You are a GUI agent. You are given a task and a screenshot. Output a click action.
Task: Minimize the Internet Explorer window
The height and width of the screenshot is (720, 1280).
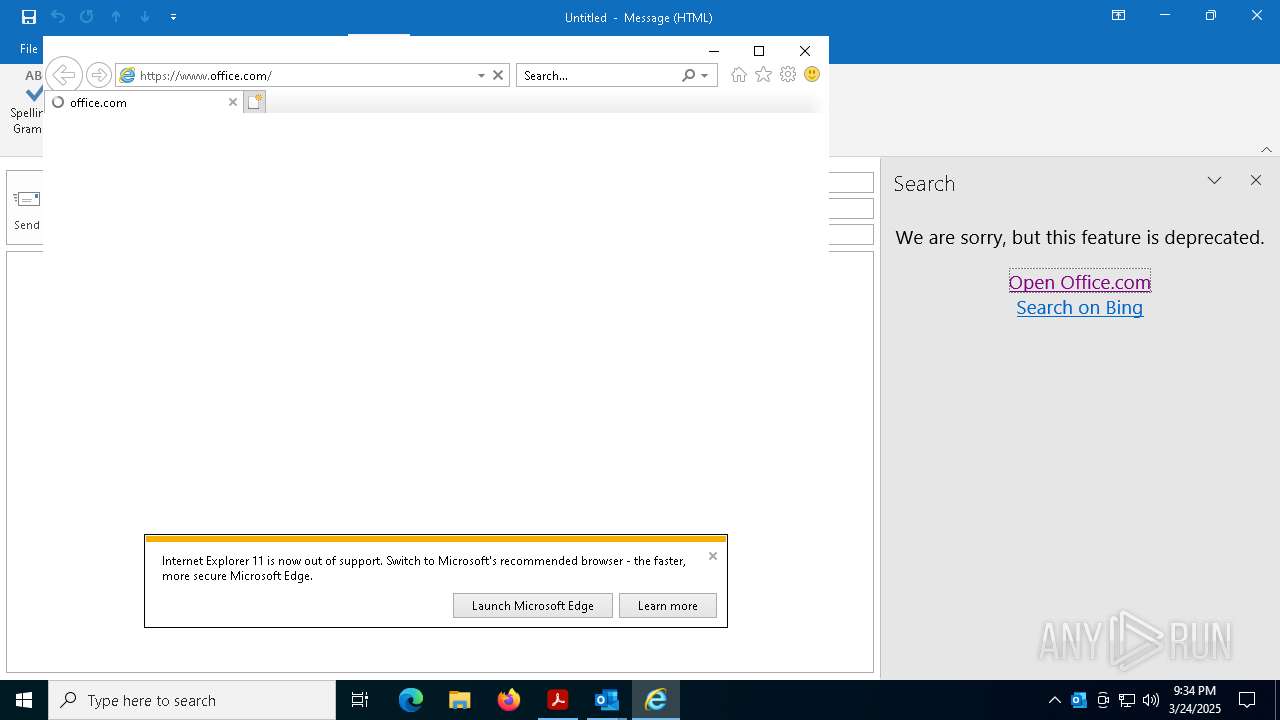point(714,51)
